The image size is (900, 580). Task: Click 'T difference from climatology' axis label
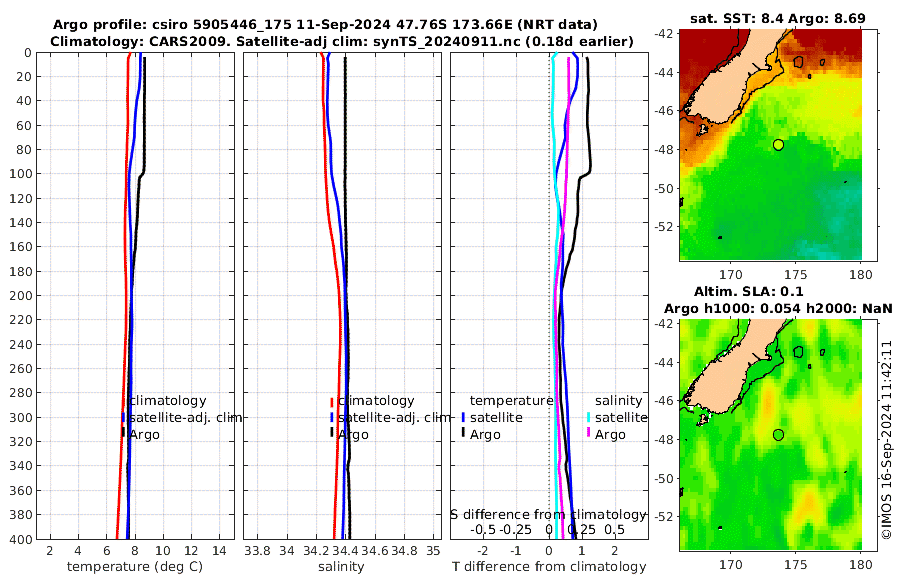point(549,567)
